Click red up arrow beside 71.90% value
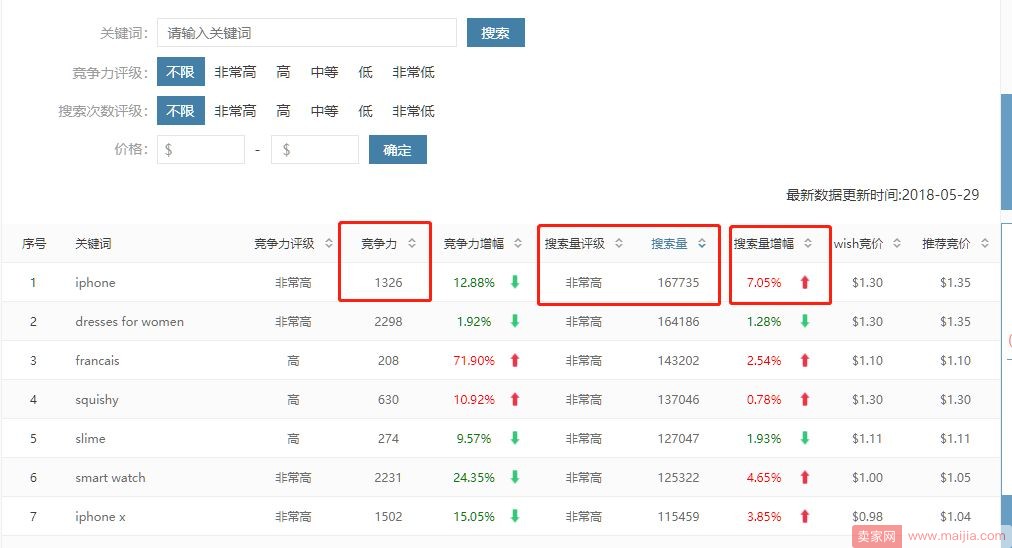 pyautogui.click(x=515, y=360)
